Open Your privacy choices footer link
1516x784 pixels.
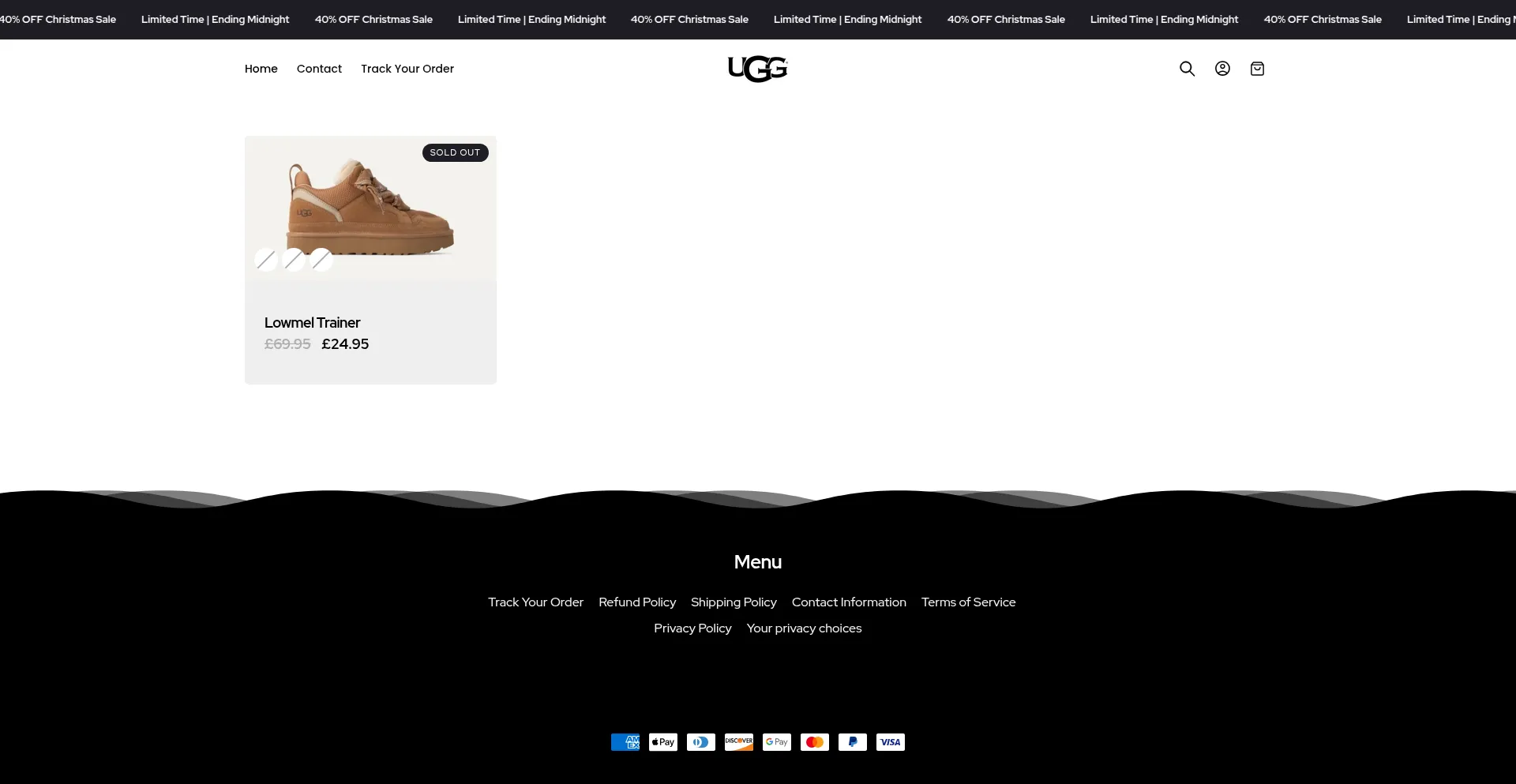pos(804,628)
